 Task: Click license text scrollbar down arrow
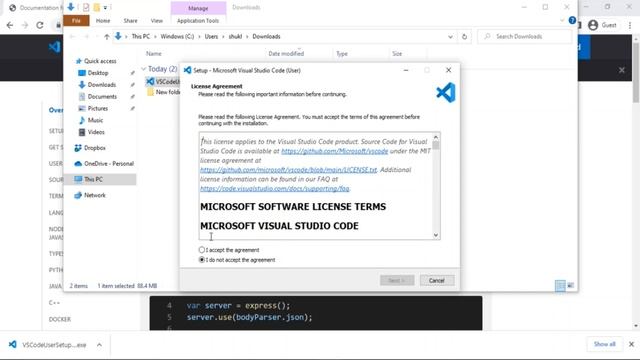(436, 235)
